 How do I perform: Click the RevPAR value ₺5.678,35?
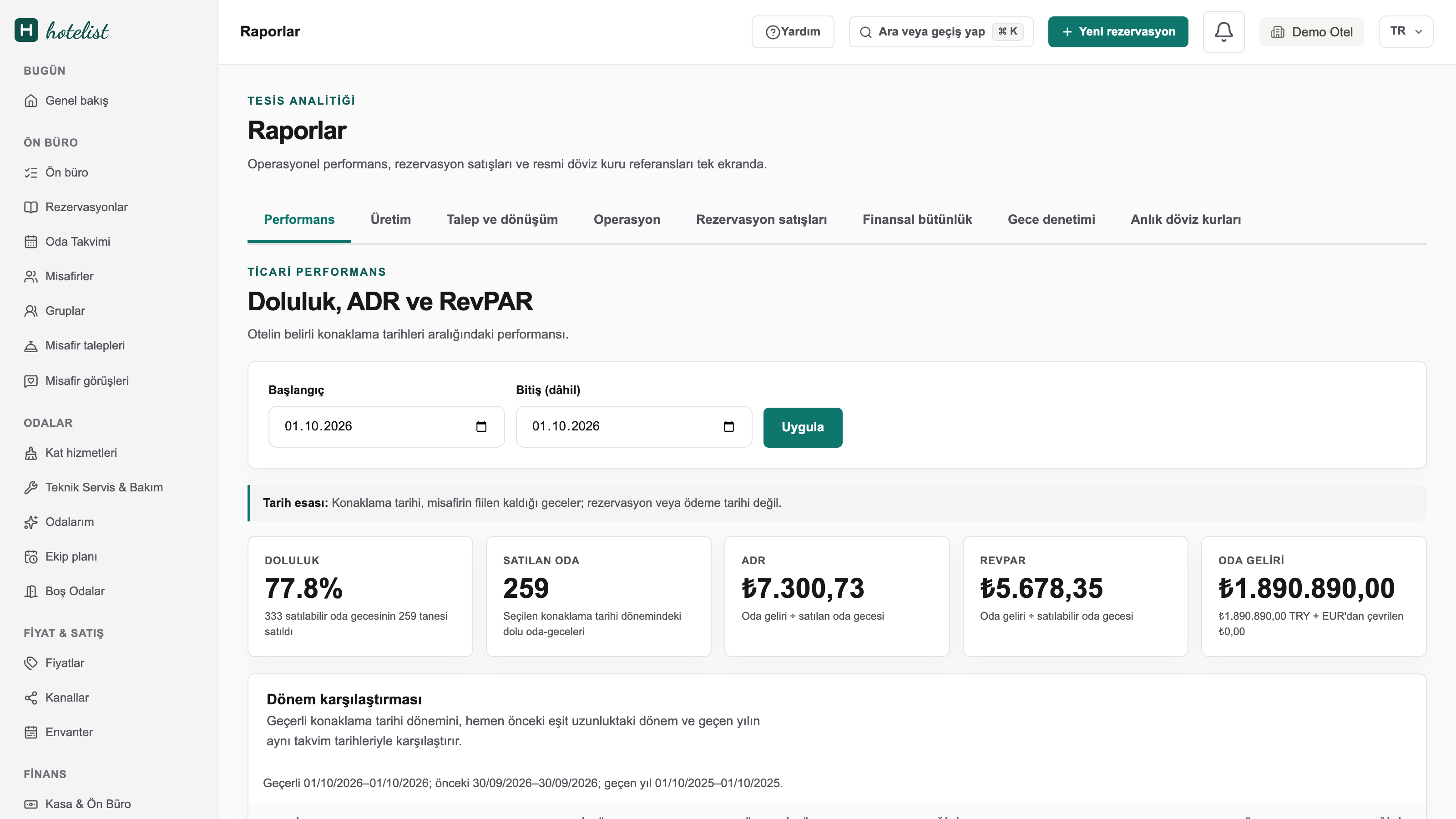point(1041,588)
